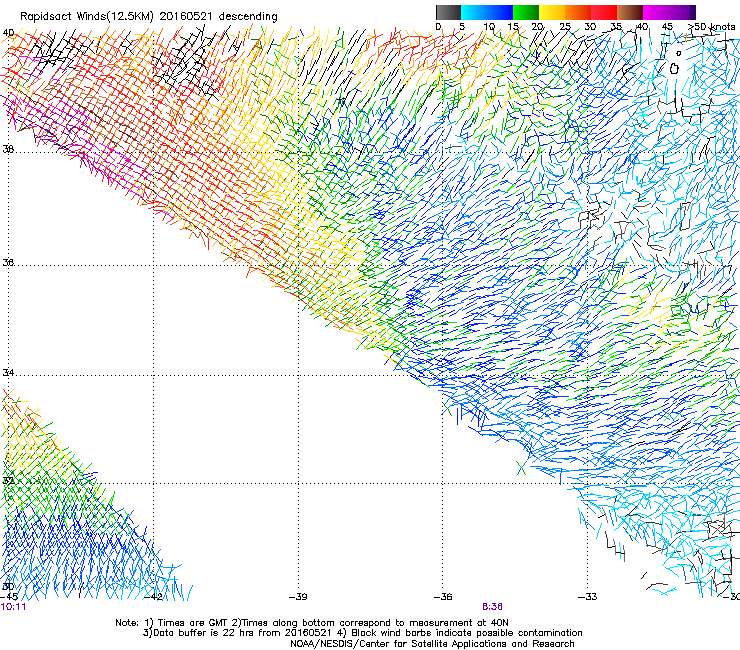The height and width of the screenshot is (650, 740).
Task: Click the longitude label '-39'
Action: click(298, 597)
